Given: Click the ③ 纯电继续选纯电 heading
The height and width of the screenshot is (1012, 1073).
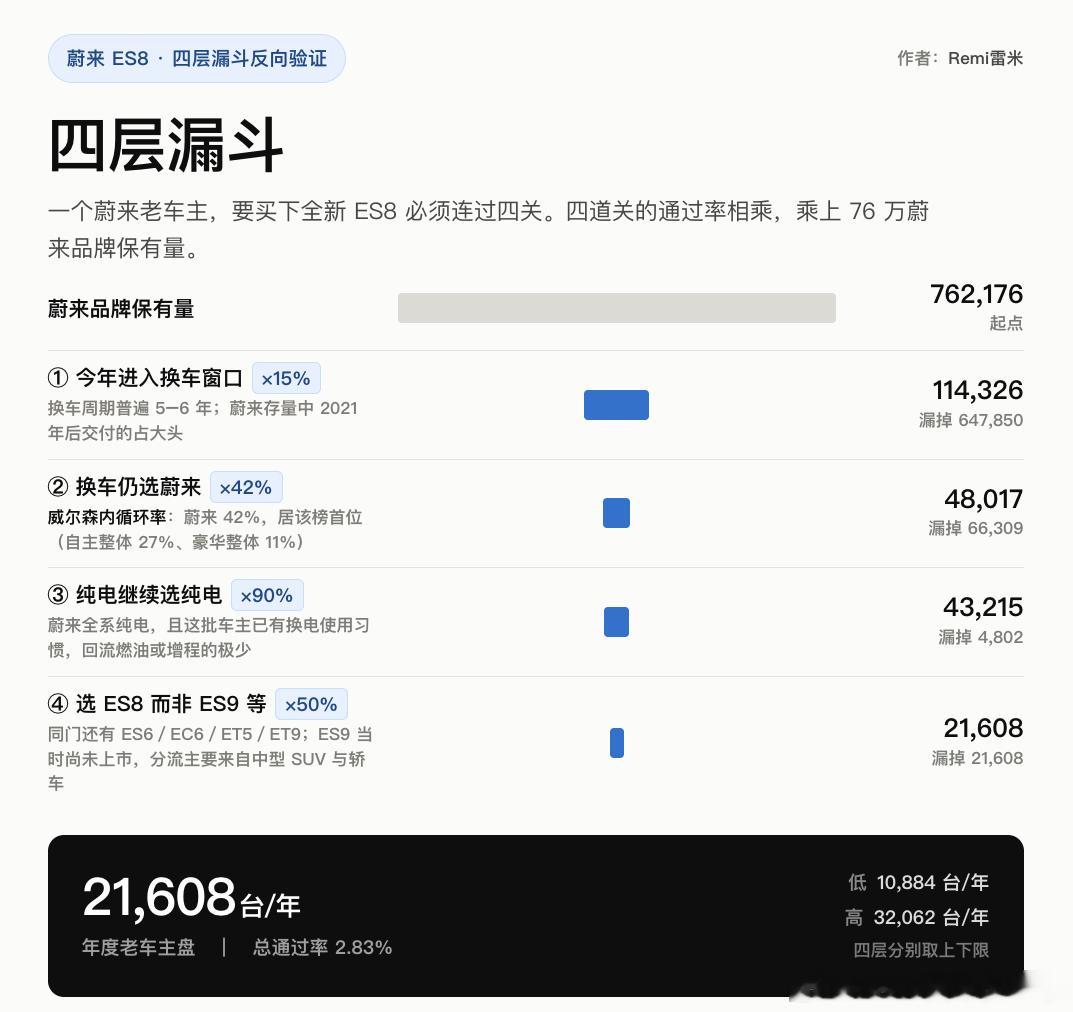Looking at the screenshot, I should 135,595.
